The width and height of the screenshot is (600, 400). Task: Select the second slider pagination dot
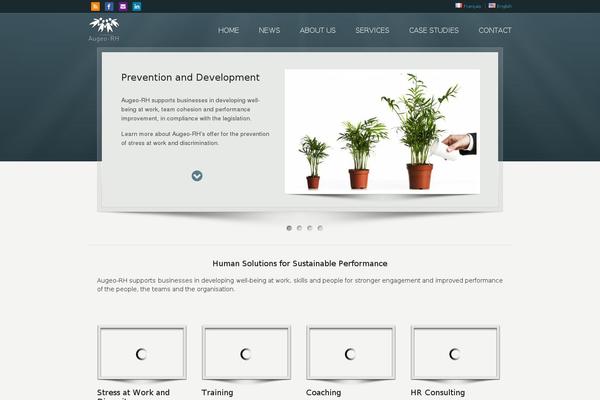click(300, 228)
